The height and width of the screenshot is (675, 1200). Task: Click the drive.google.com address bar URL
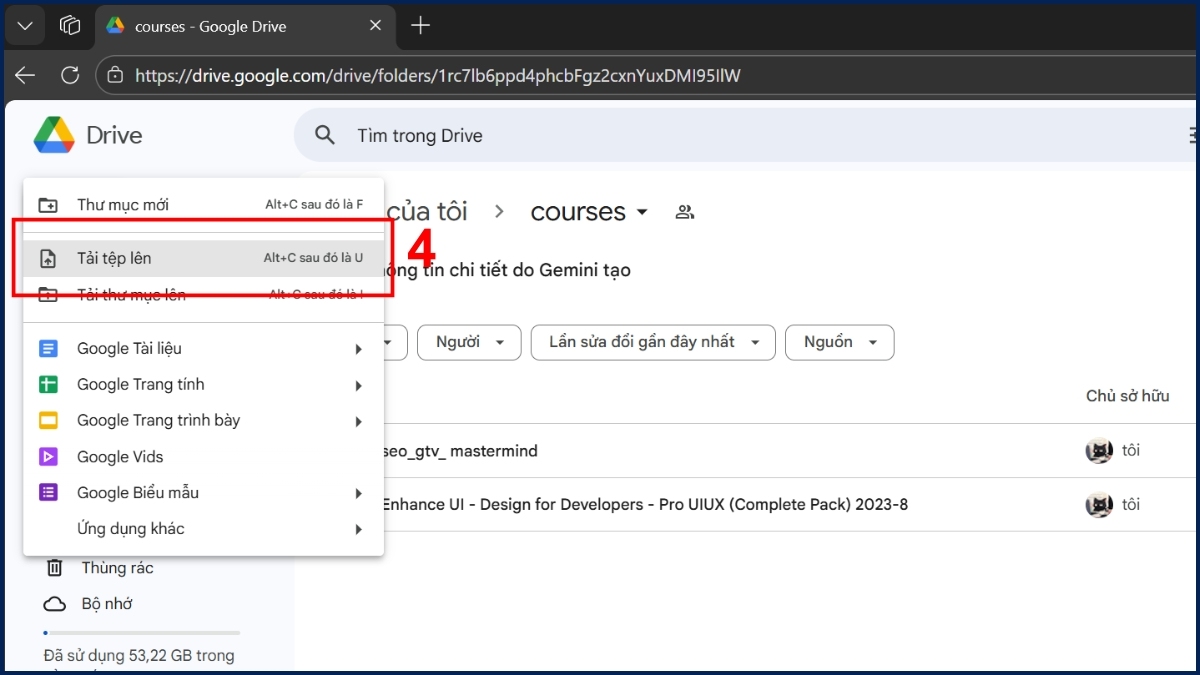[x=438, y=75]
